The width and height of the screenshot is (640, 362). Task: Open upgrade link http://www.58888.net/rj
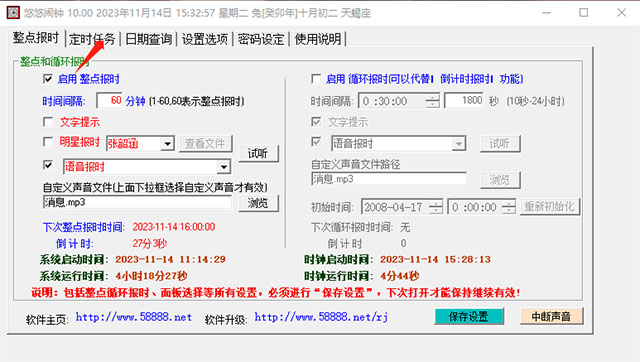pos(321,317)
